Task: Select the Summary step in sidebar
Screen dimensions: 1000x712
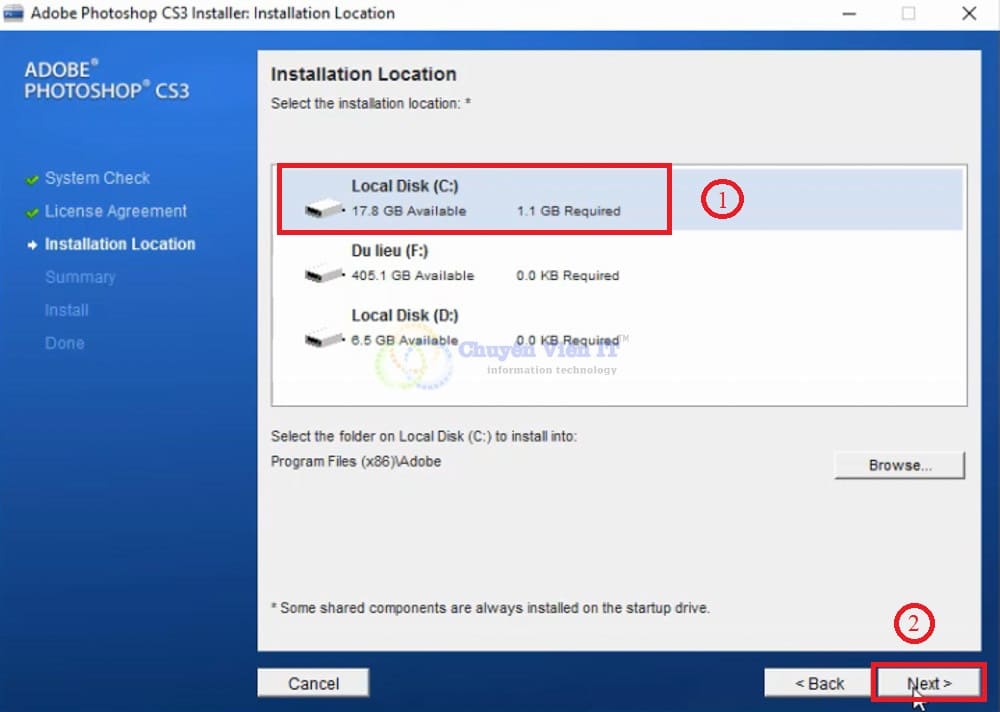Action: (x=80, y=277)
